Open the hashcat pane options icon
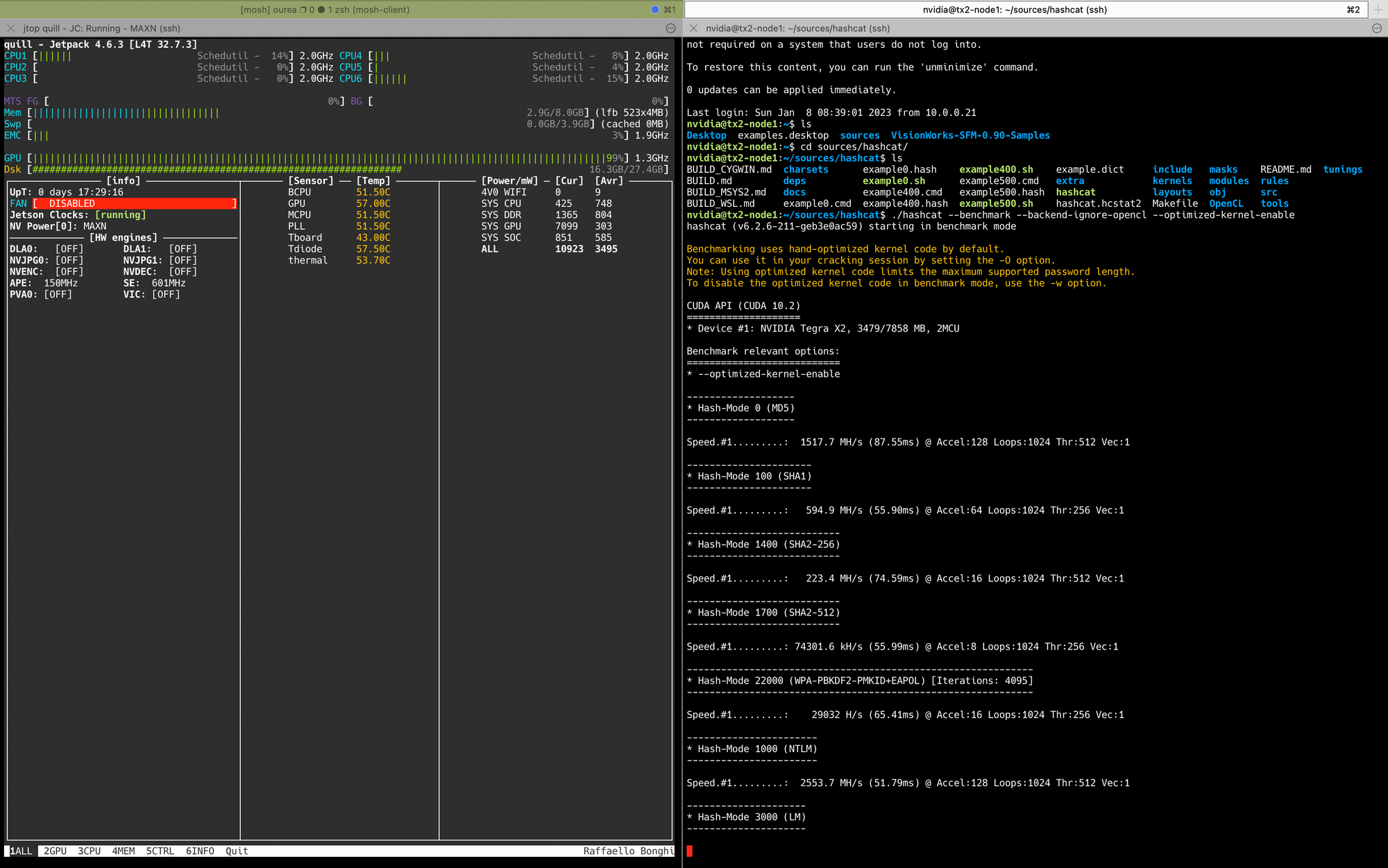The height and width of the screenshot is (868, 1388). [x=1377, y=28]
